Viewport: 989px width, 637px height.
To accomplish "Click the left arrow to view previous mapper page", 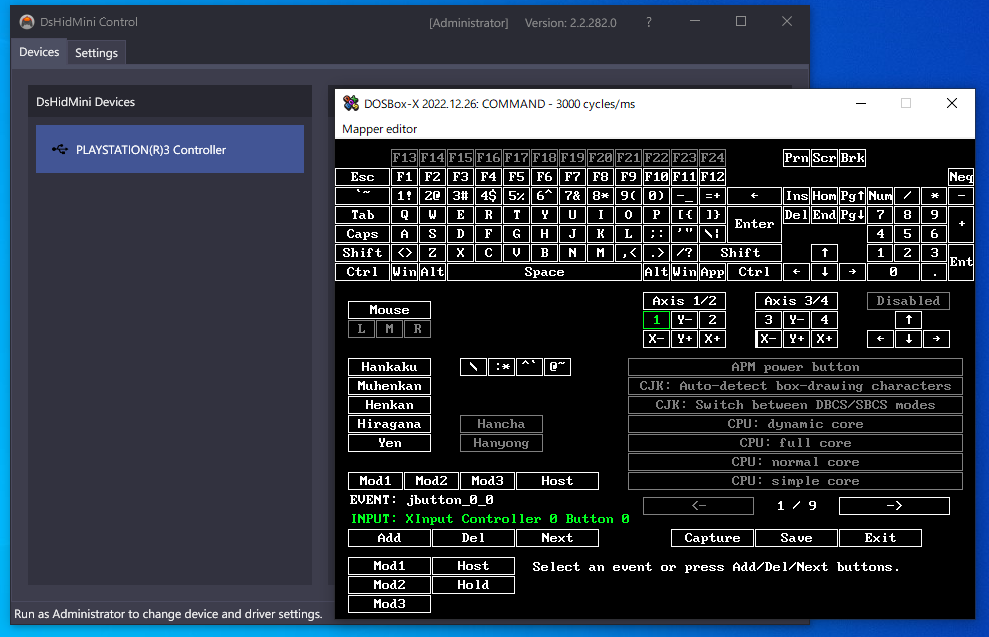I will 697,505.
